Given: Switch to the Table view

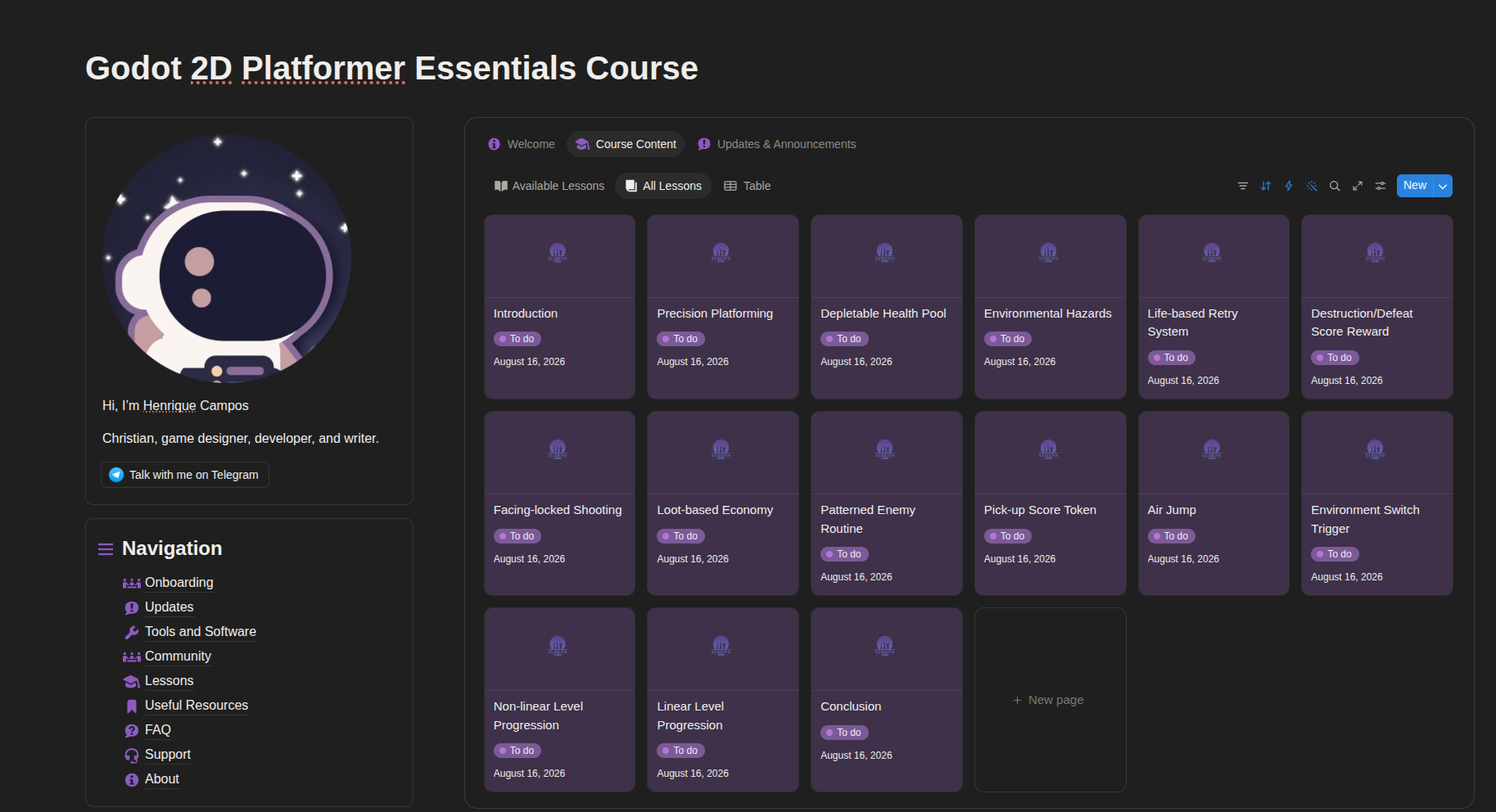Looking at the screenshot, I should click(x=748, y=186).
